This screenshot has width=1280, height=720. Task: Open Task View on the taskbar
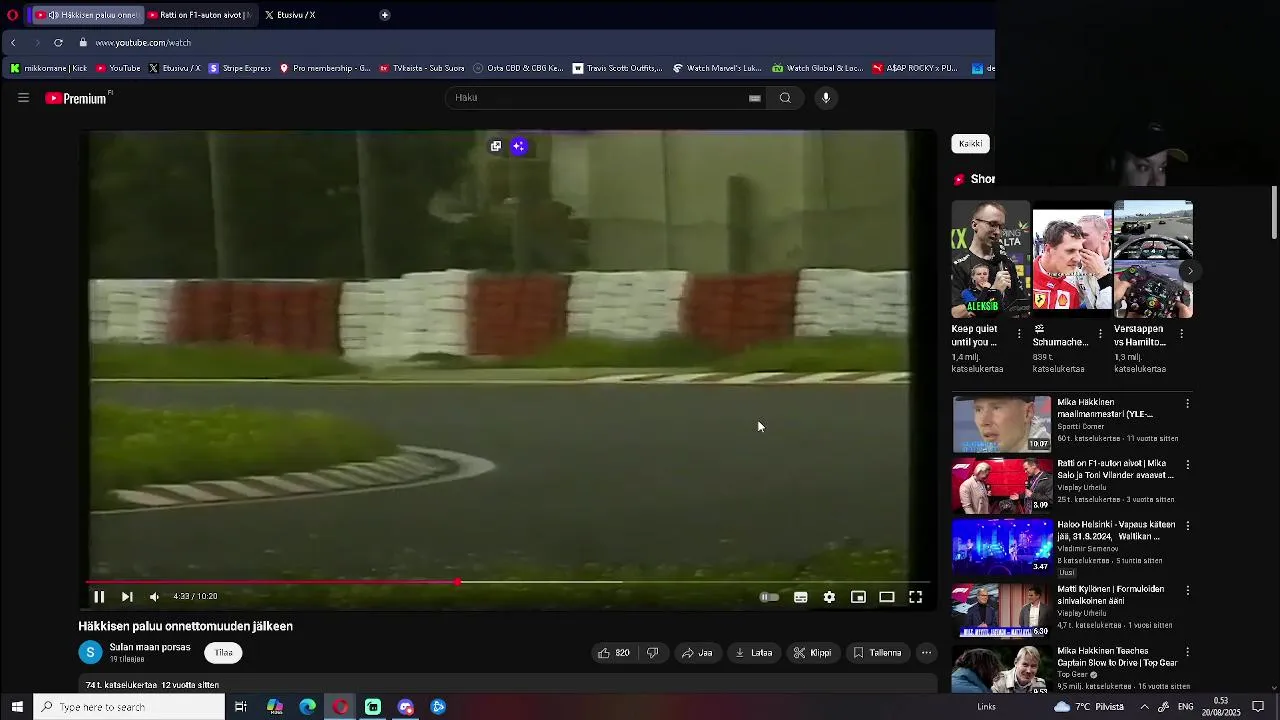[x=241, y=707]
